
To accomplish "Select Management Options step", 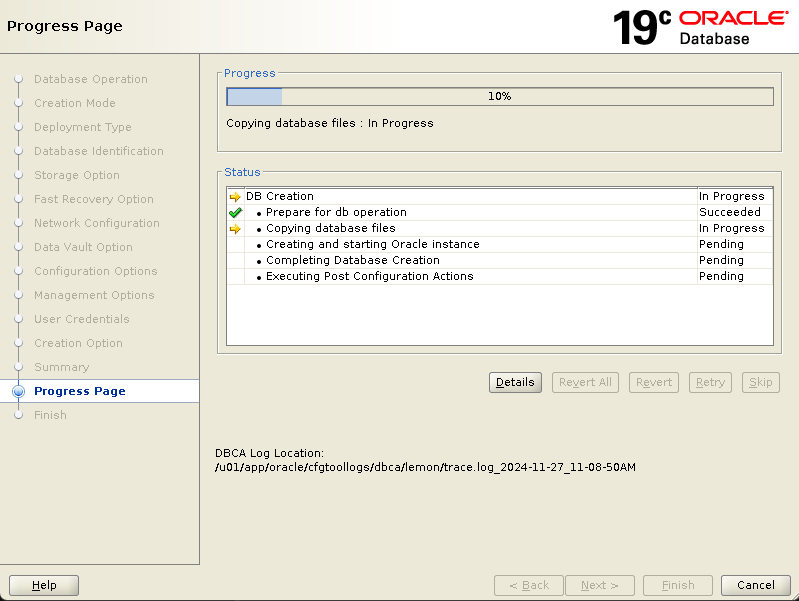I will point(94,295).
